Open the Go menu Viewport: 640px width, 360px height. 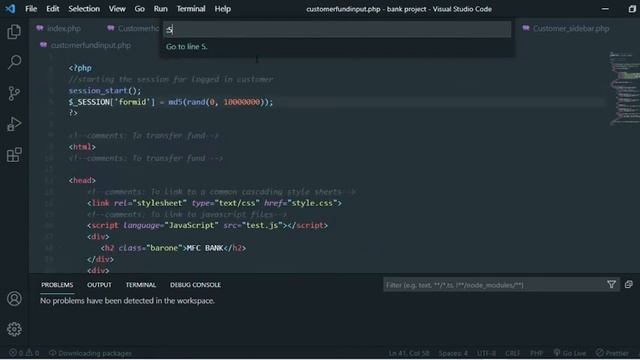pos(139,9)
